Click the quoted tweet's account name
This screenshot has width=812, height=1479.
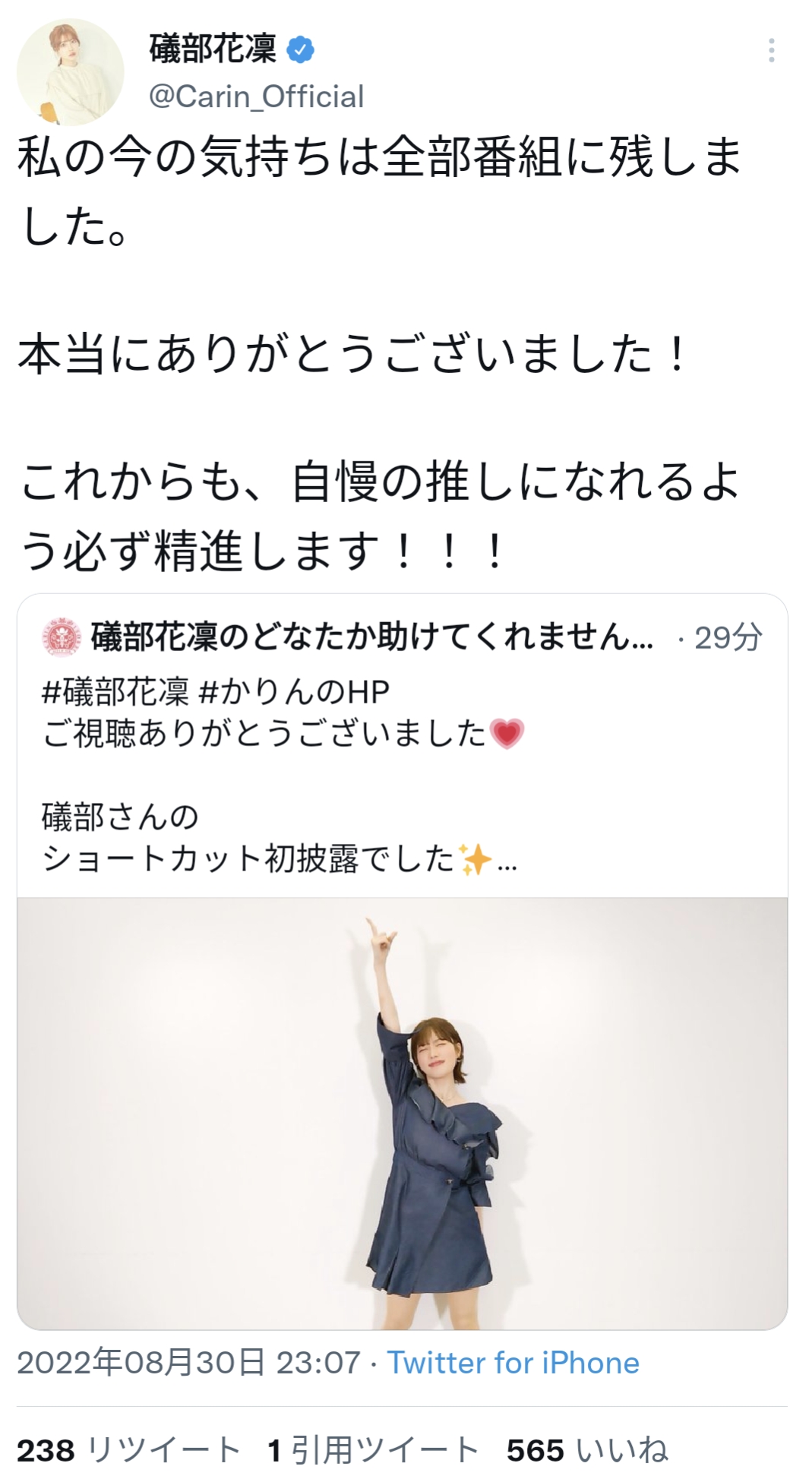372,637
